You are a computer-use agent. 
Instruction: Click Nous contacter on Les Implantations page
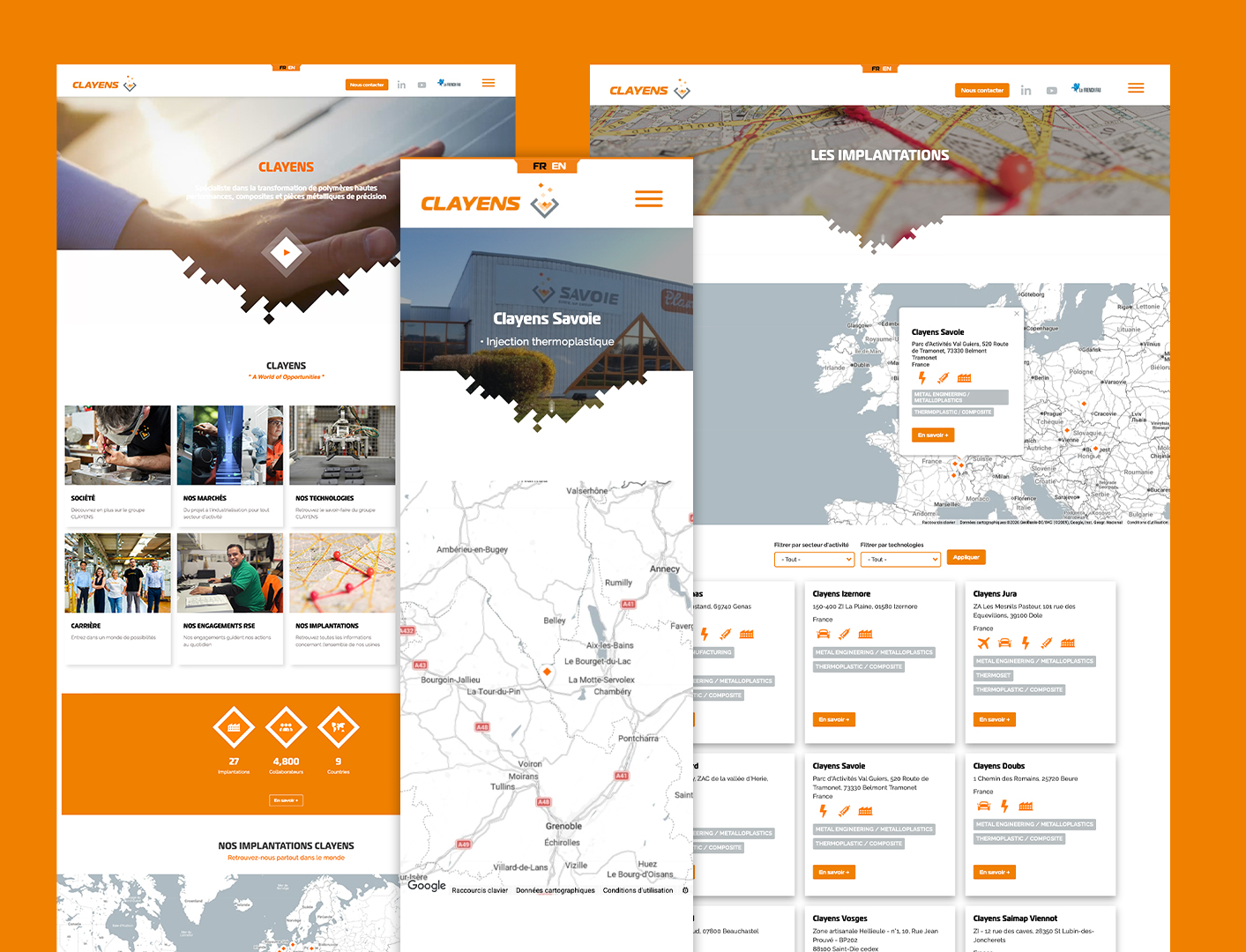pyautogui.click(x=982, y=90)
